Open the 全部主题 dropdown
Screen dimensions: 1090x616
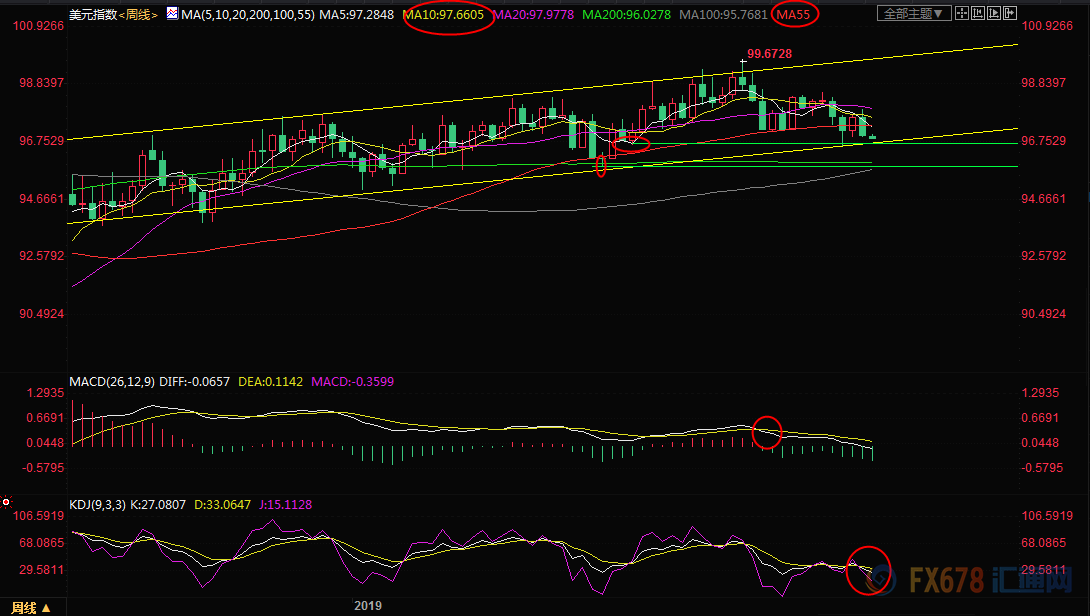click(x=910, y=14)
